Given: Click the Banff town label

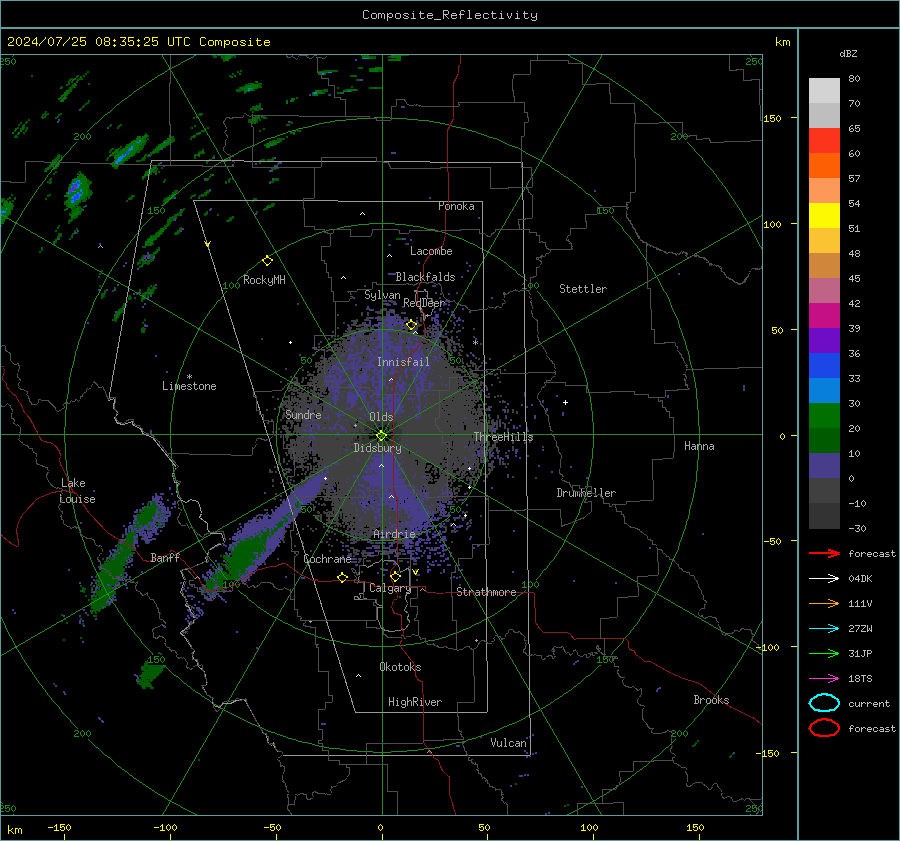Looking at the screenshot, I should click(x=165, y=557).
